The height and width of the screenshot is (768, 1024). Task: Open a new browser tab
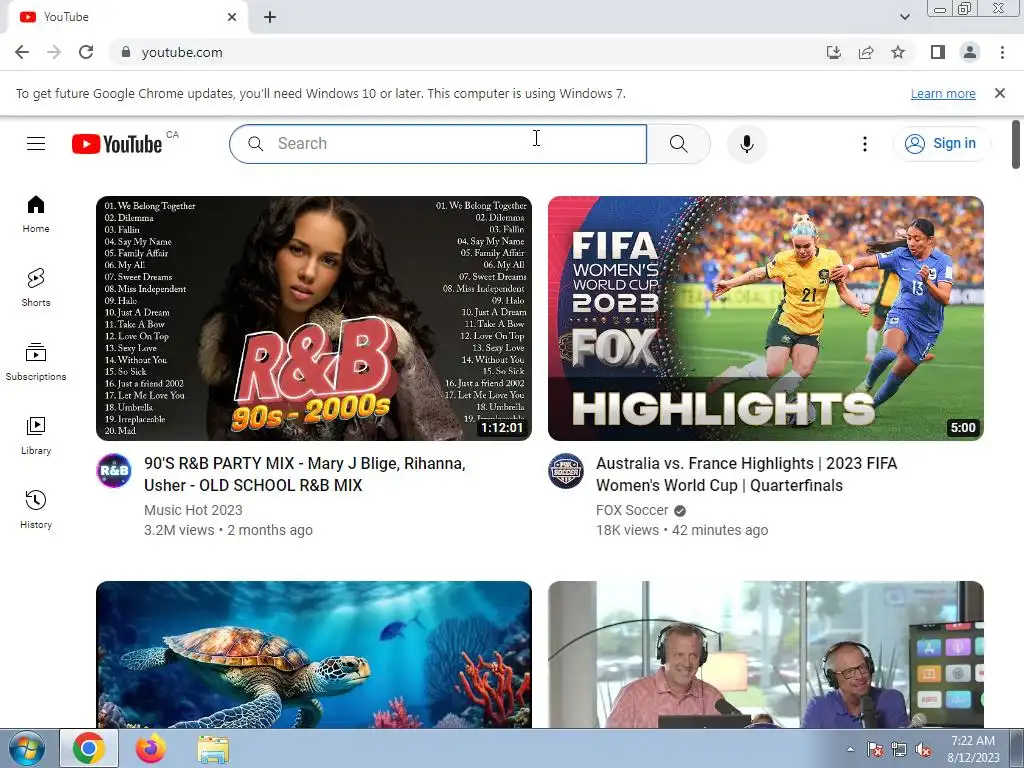coord(270,17)
